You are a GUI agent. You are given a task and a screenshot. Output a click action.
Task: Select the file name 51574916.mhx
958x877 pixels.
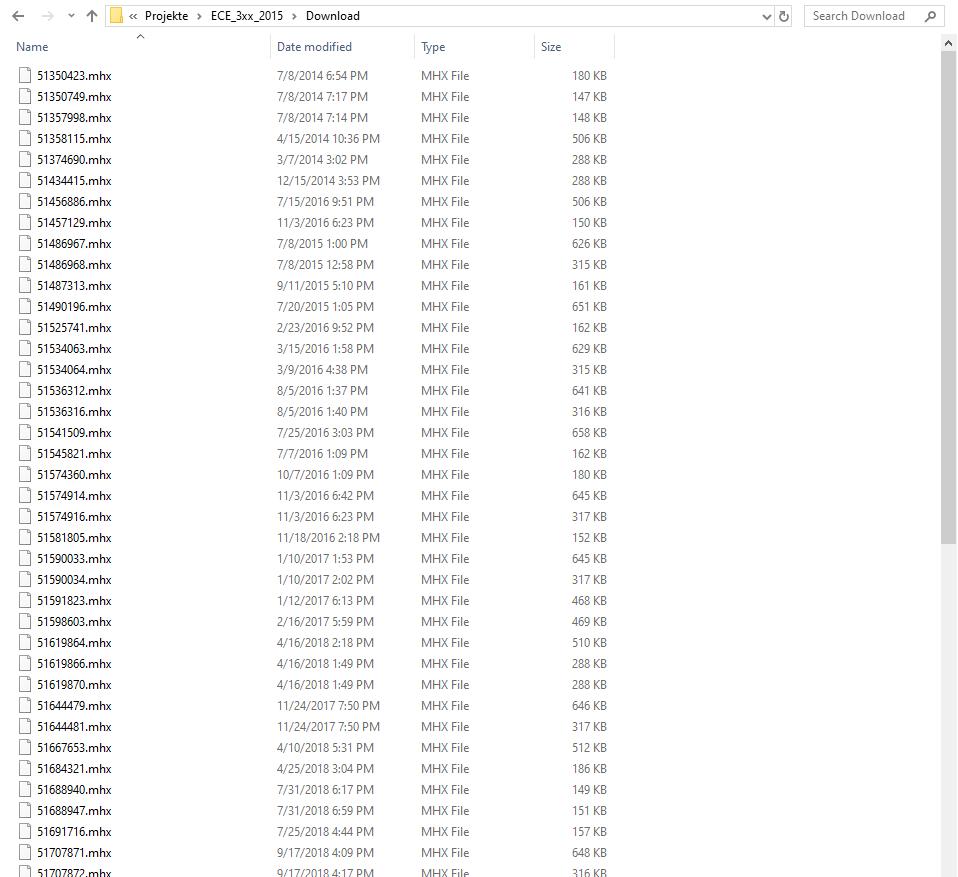[74, 516]
